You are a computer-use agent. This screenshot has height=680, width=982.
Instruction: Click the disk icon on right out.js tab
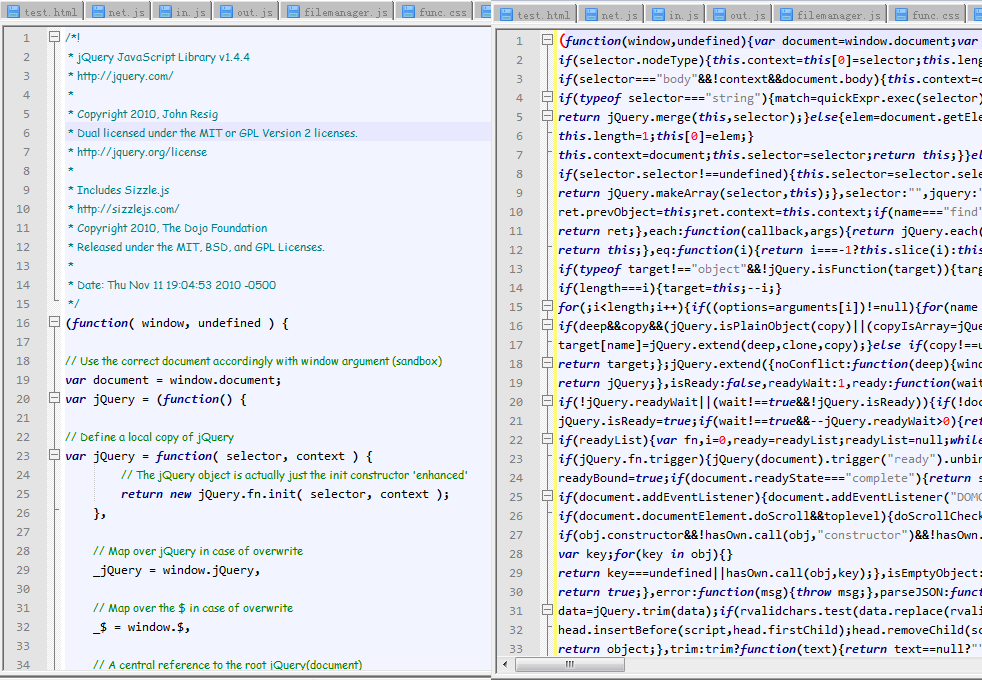[x=718, y=15]
